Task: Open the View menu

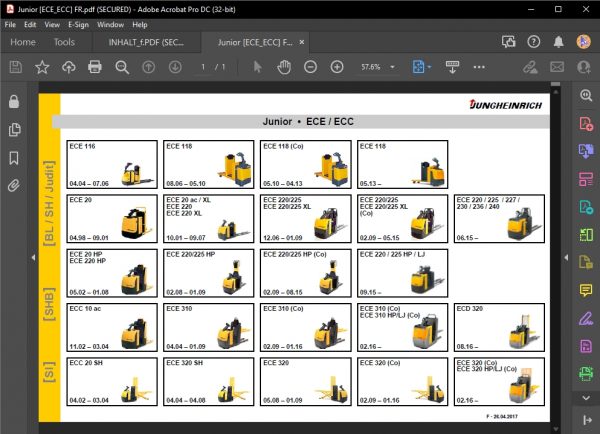Action: (x=52, y=25)
